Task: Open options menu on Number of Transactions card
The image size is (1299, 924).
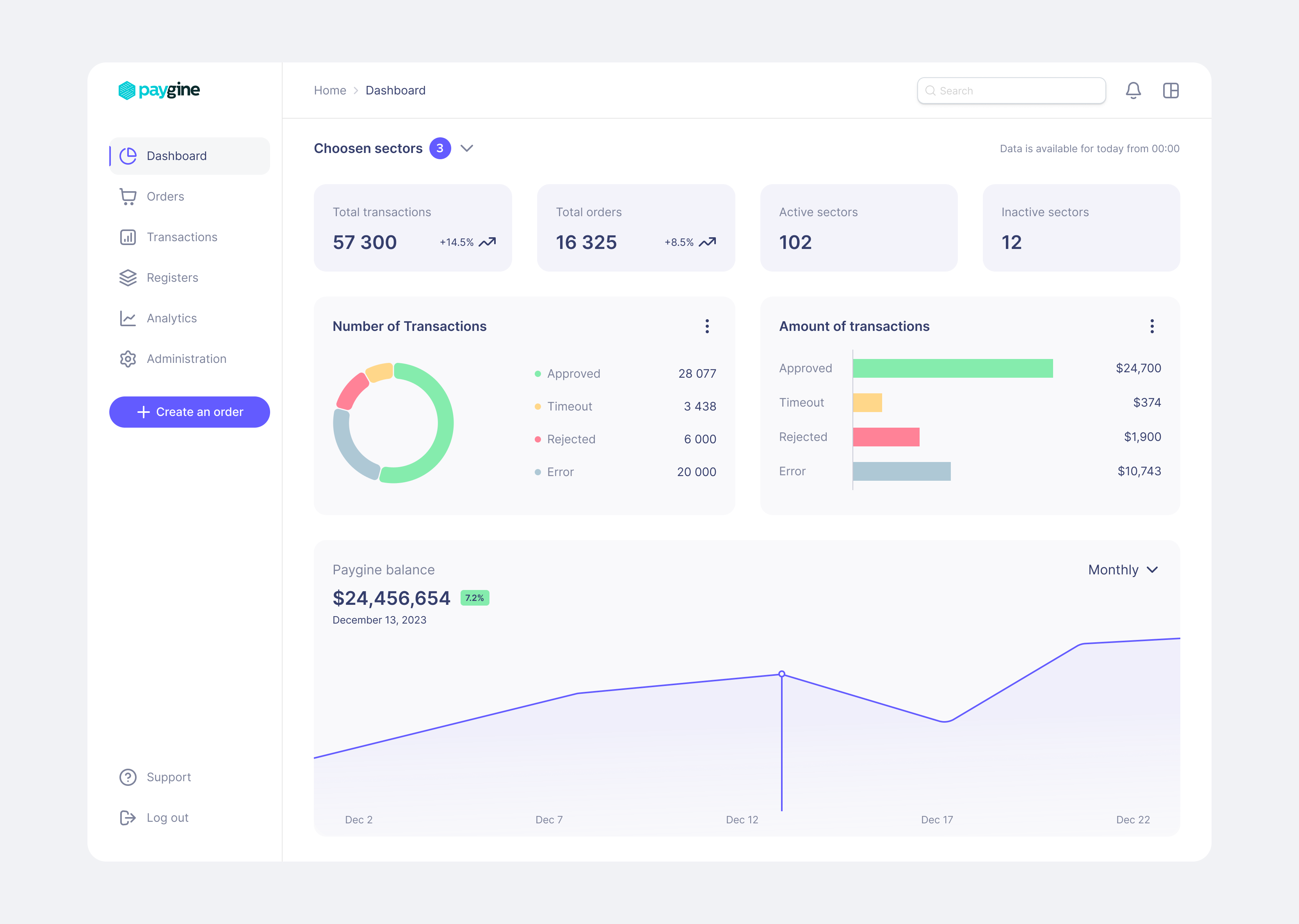Action: 707,326
